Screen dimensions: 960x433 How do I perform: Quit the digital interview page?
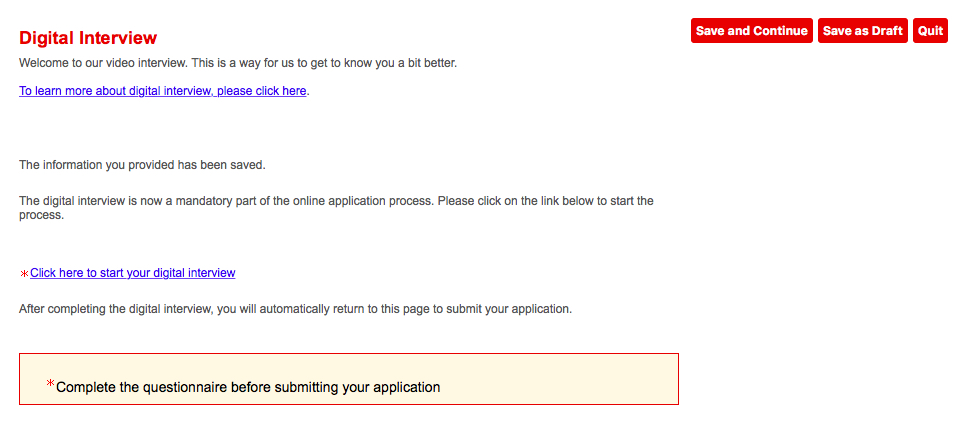[x=930, y=31]
